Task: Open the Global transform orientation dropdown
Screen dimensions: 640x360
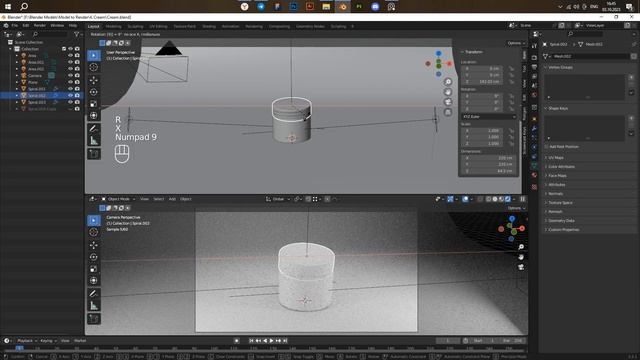Action: point(278,199)
